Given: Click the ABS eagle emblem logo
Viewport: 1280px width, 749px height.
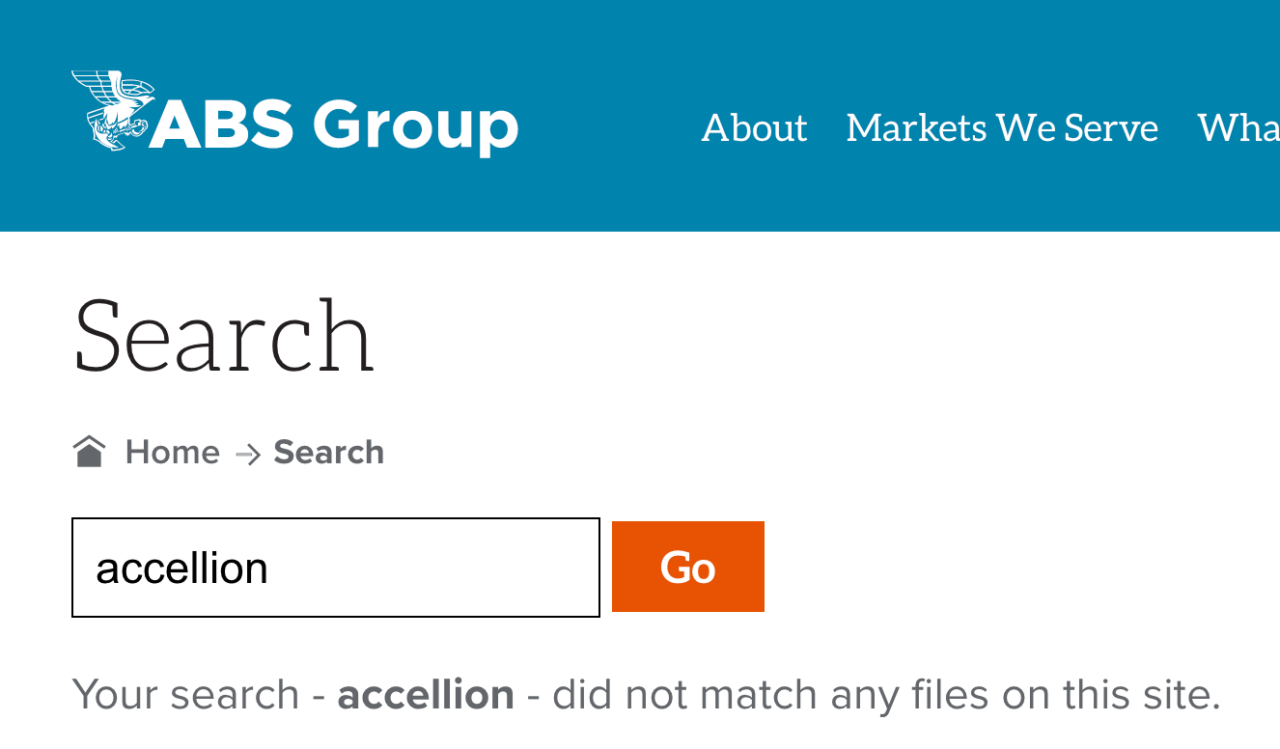Looking at the screenshot, I should coord(109,111).
